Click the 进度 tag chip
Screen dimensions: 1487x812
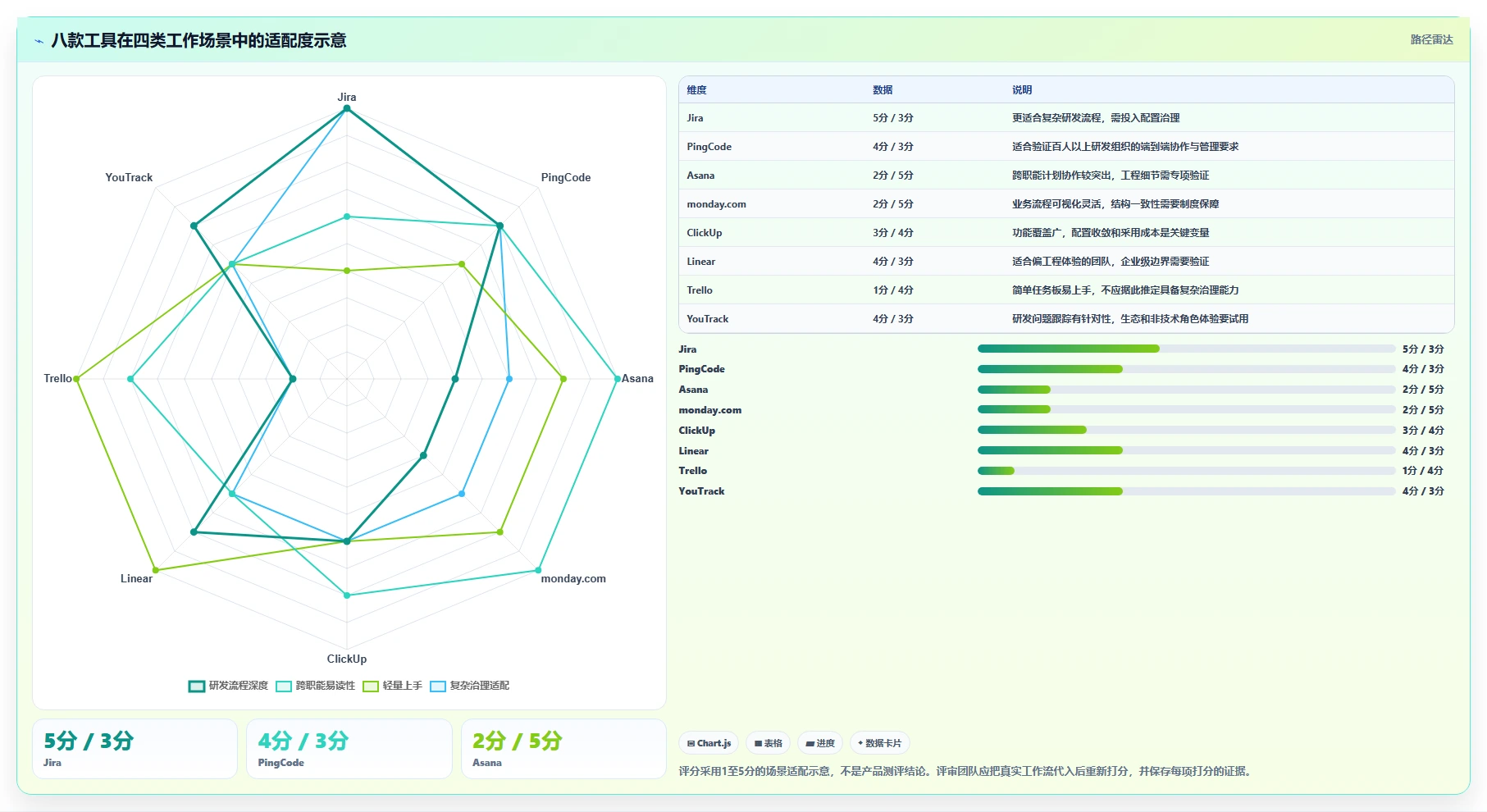point(820,743)
